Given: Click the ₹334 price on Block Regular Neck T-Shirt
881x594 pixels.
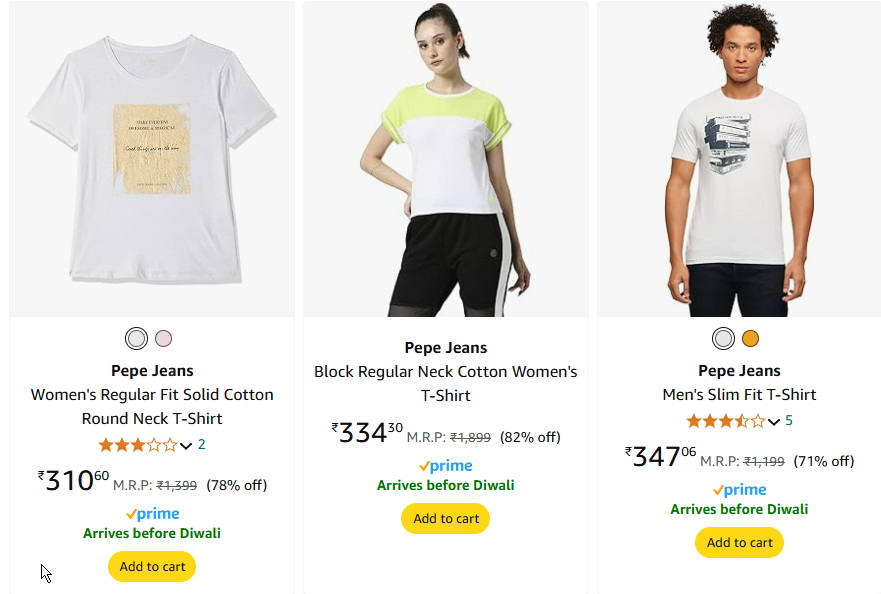Looking at the screenshot, I should coord(367,432).
